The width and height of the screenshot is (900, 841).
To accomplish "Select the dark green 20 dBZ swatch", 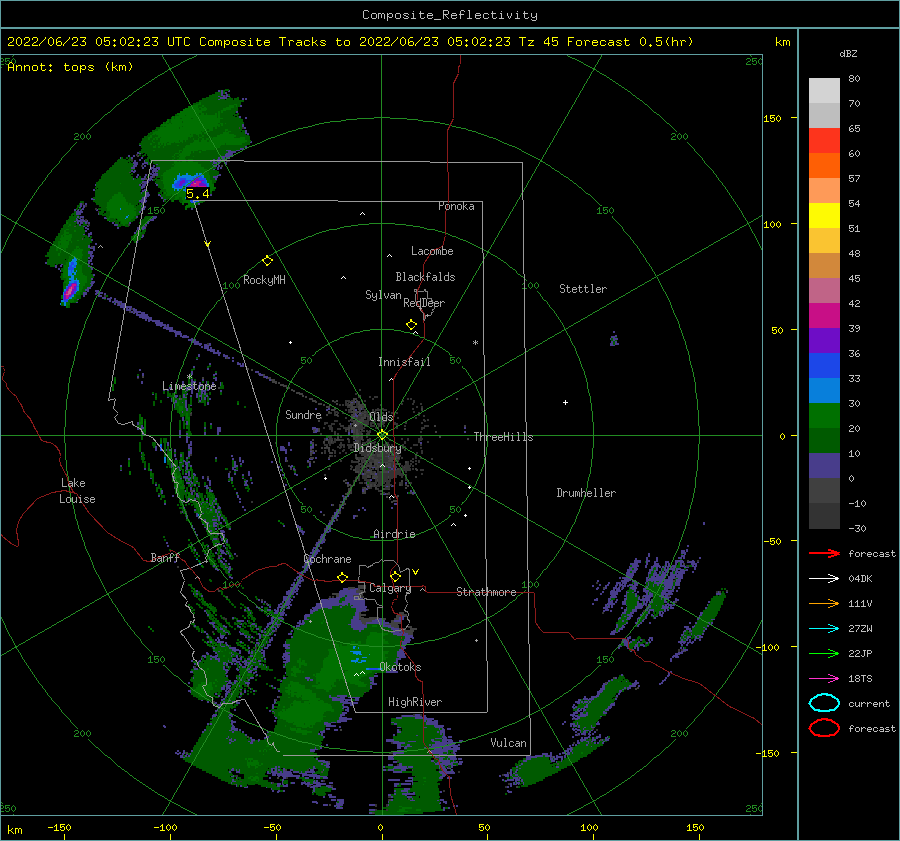I will 824,440.
